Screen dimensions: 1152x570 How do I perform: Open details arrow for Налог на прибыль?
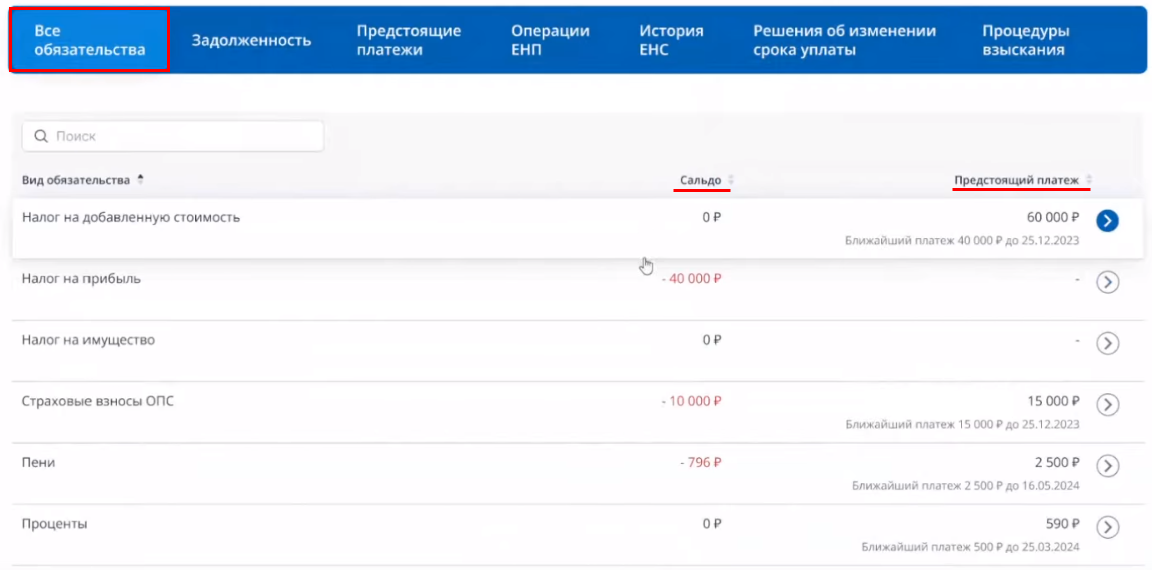pos(1107,282)
